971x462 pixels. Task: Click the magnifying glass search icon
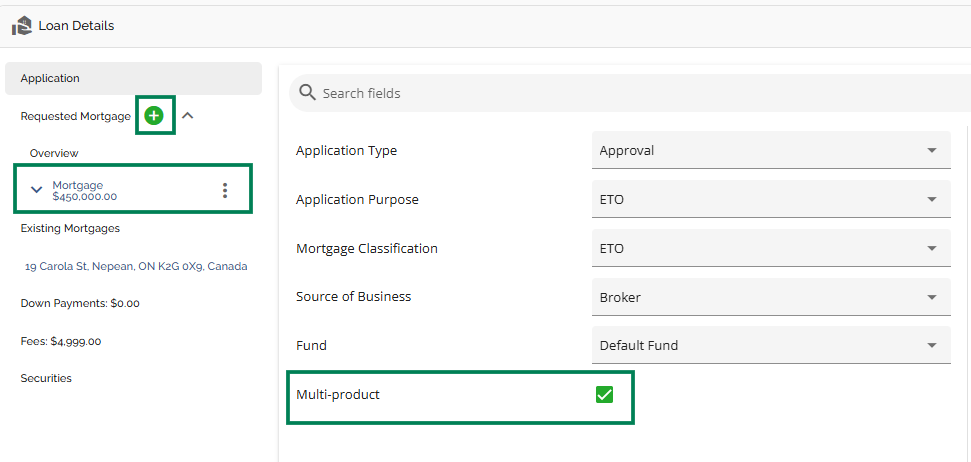308,93
